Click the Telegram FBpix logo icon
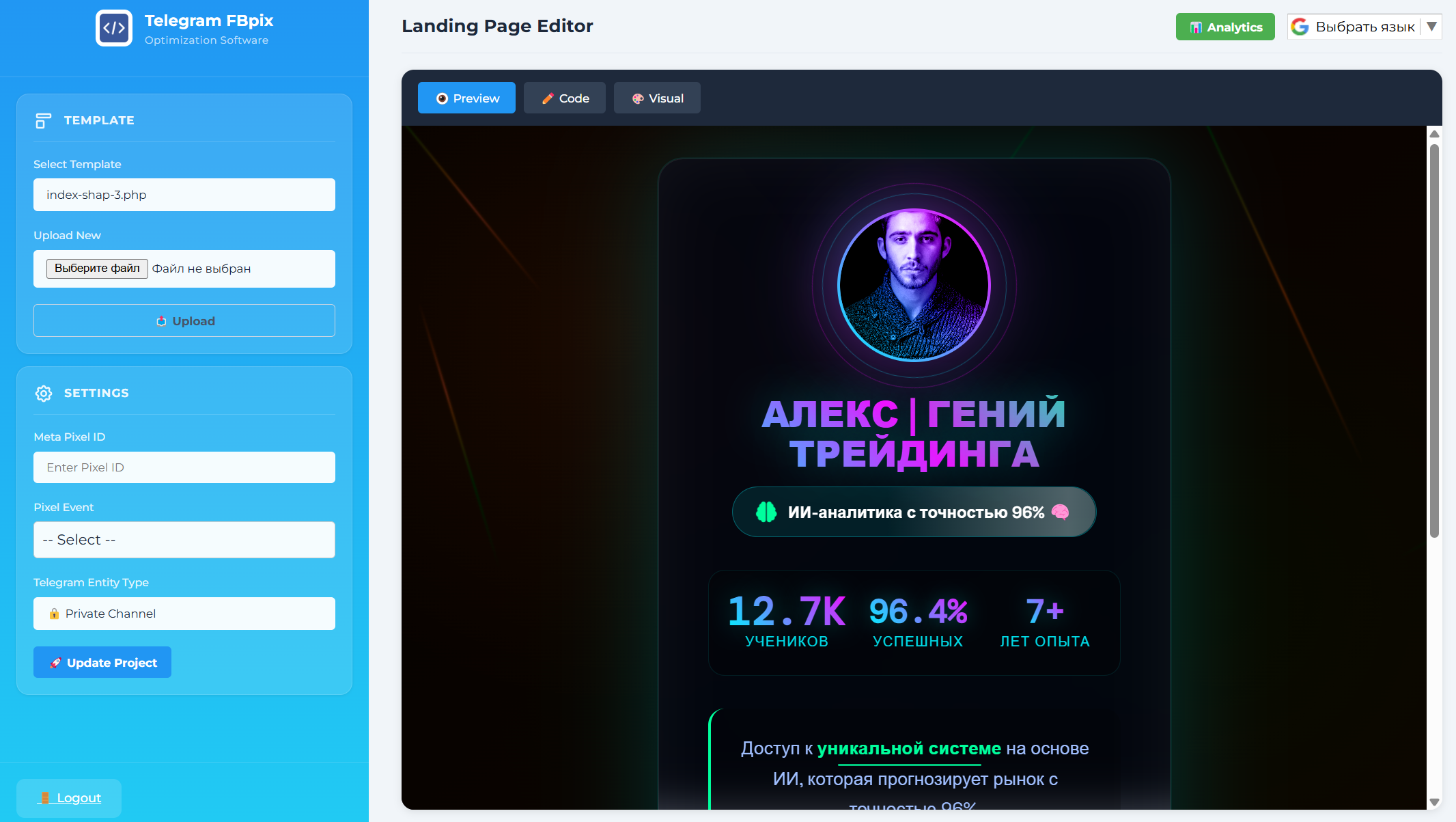This screenshot has width=1456, height=822. (114, 28)
